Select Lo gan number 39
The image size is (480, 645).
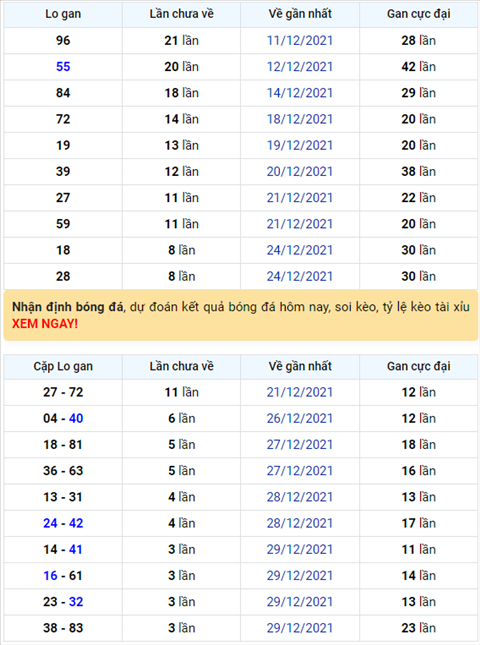pyautogui.click(x=63, y=172)
